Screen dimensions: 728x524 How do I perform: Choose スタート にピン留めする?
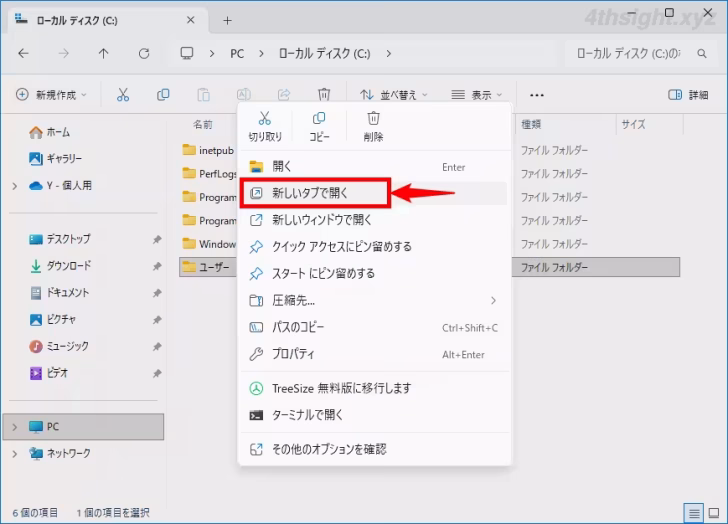coord(374,274)
